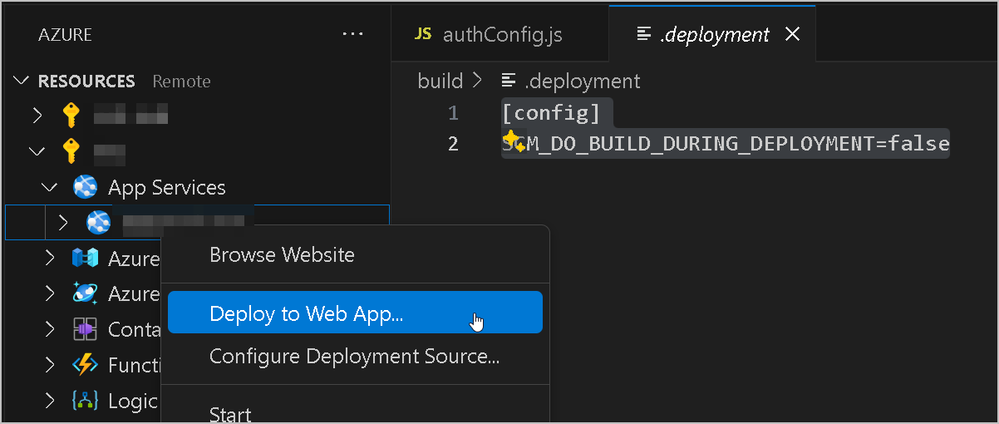Click the blurred web app's globe icon

(99, 222)
